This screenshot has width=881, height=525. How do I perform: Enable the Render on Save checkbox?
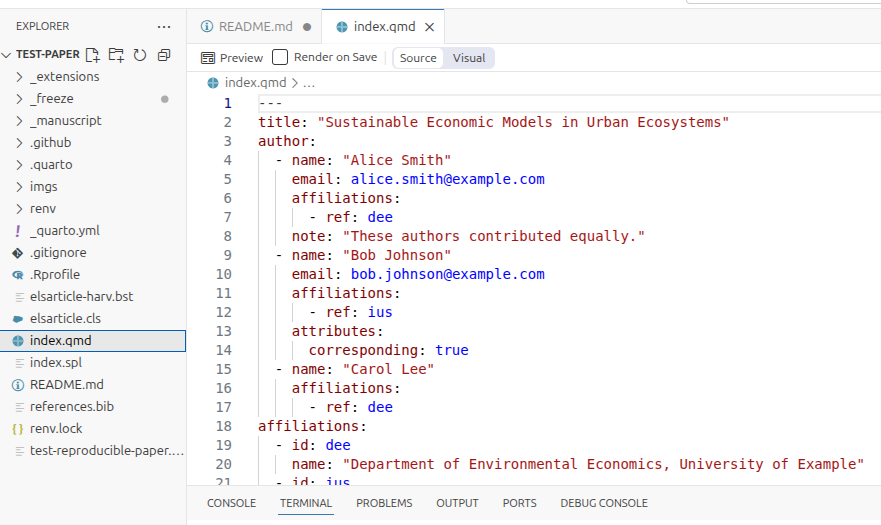[x=280, y=58]
